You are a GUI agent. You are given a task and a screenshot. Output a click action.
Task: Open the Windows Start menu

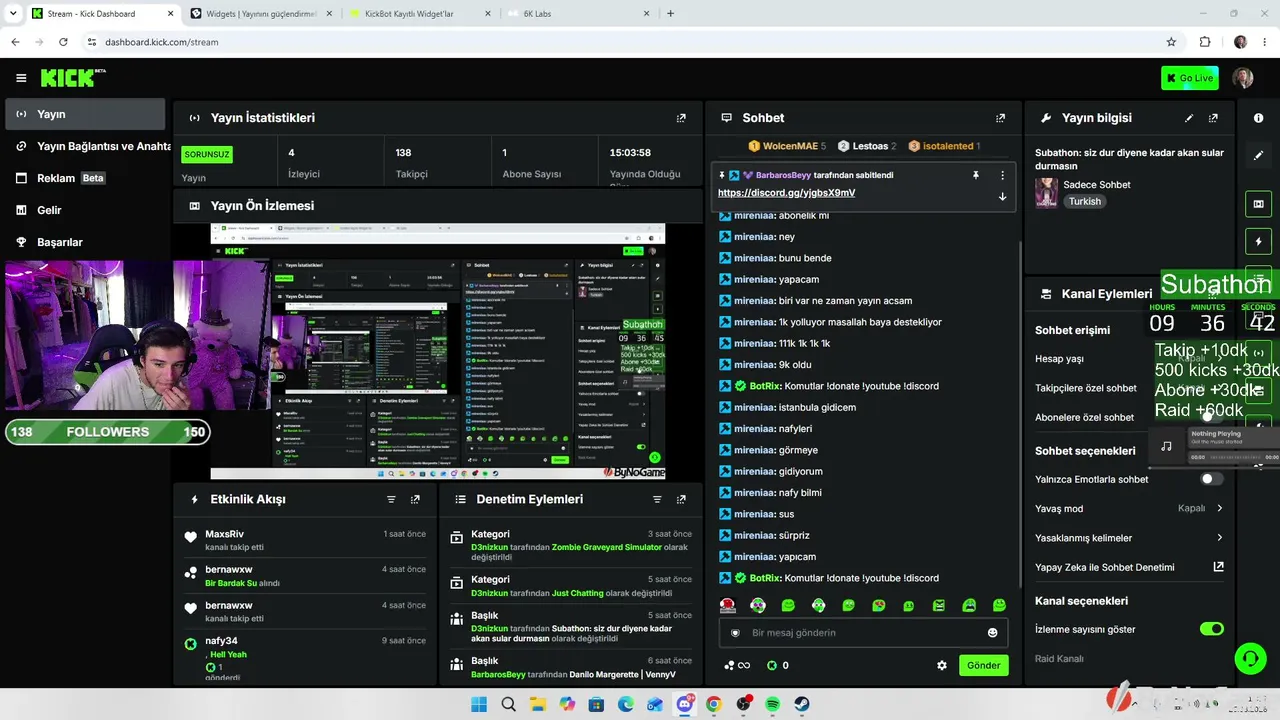point(479,704)
